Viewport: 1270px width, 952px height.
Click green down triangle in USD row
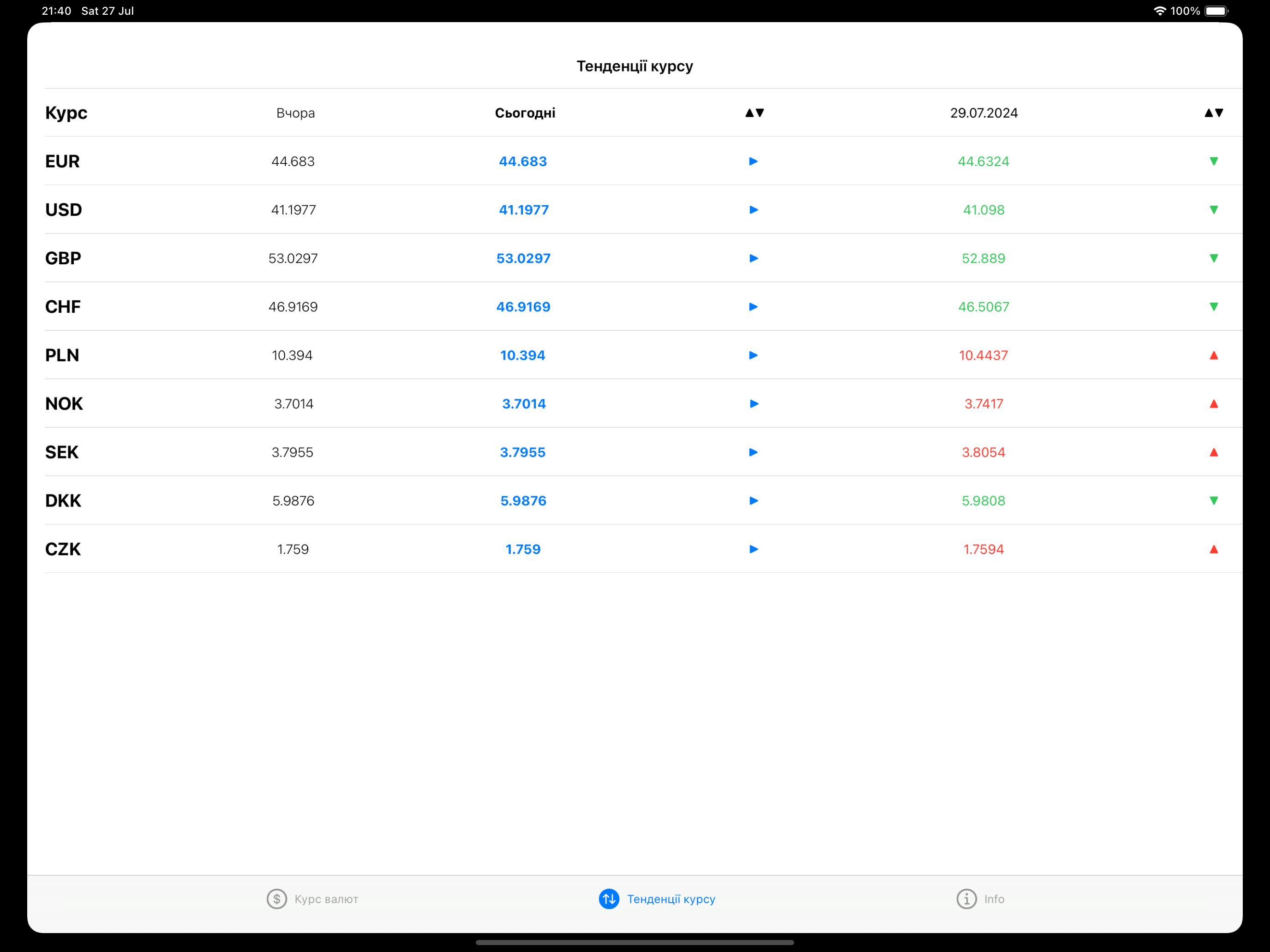pos(1214,209)
